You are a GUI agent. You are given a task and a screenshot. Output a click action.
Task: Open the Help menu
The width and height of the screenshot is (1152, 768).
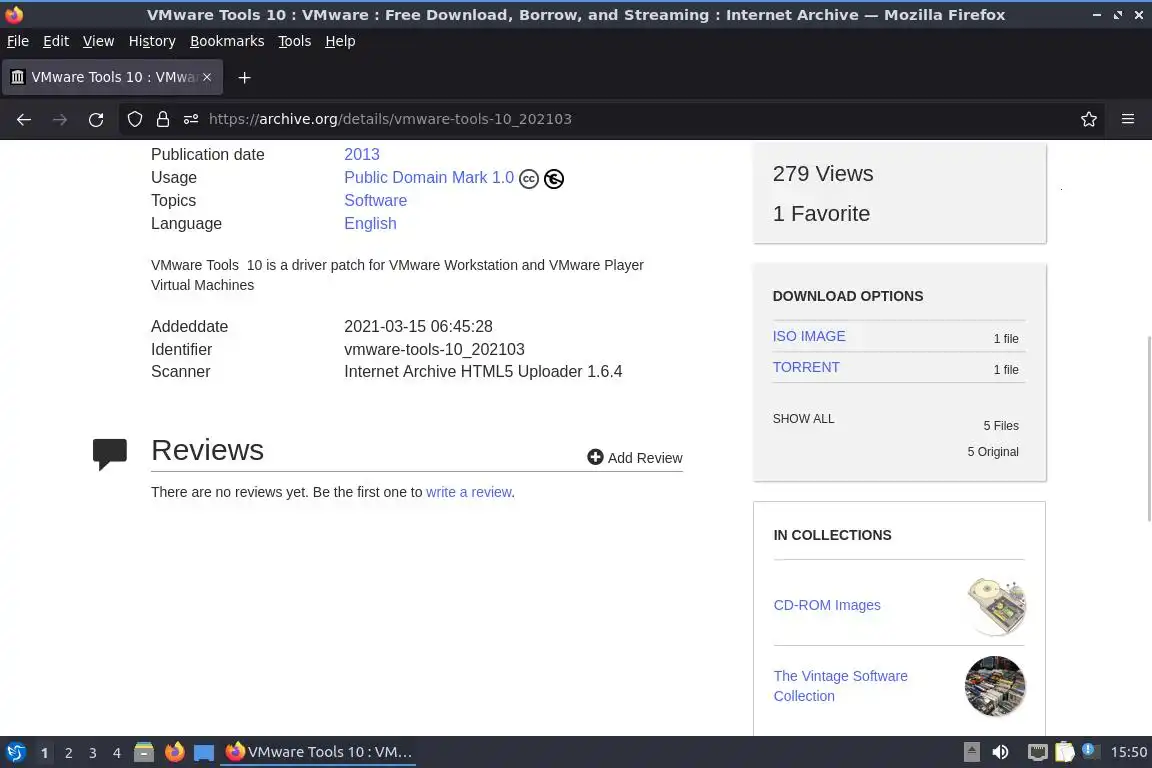pos(340,41)
